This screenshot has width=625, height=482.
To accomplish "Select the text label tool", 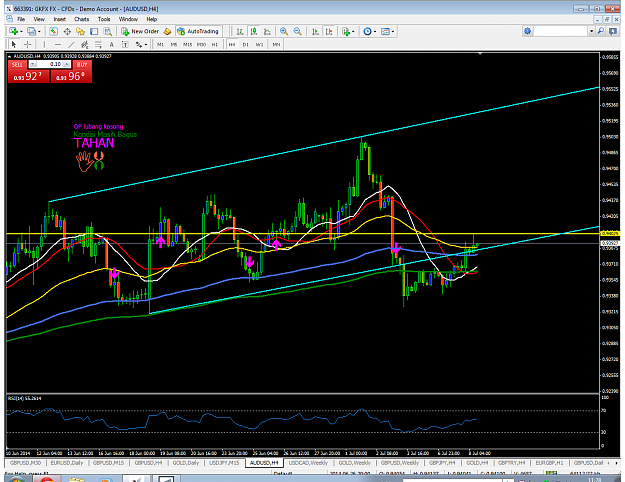I will coord(125,44).
